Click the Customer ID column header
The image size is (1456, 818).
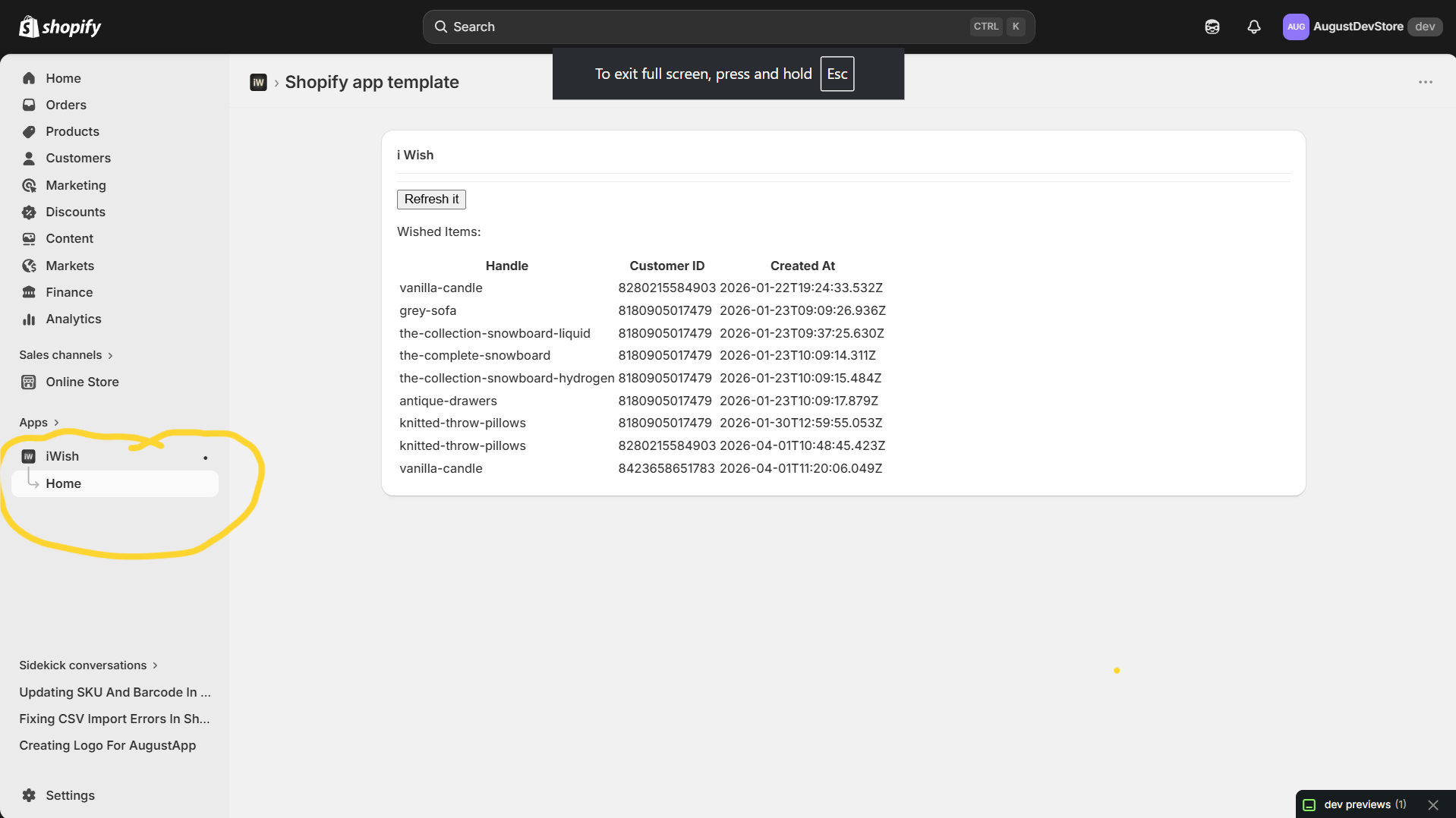click(667, 266)
